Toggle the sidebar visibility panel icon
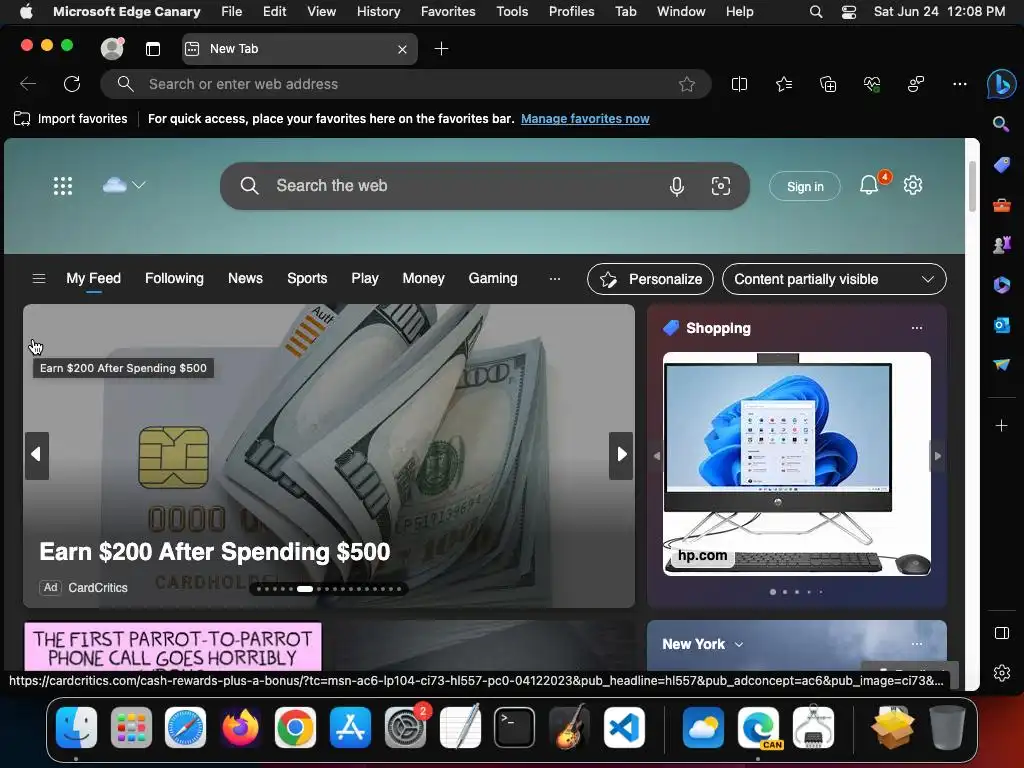Viewport: 1024px width, 768px height. (x=1001, y=633)
